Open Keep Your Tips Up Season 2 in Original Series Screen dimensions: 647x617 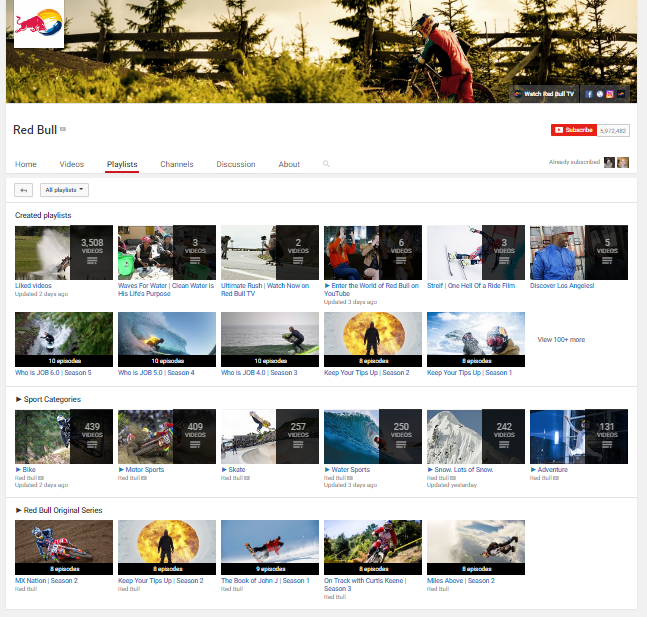pyautogui.click(x=167, y=547)
